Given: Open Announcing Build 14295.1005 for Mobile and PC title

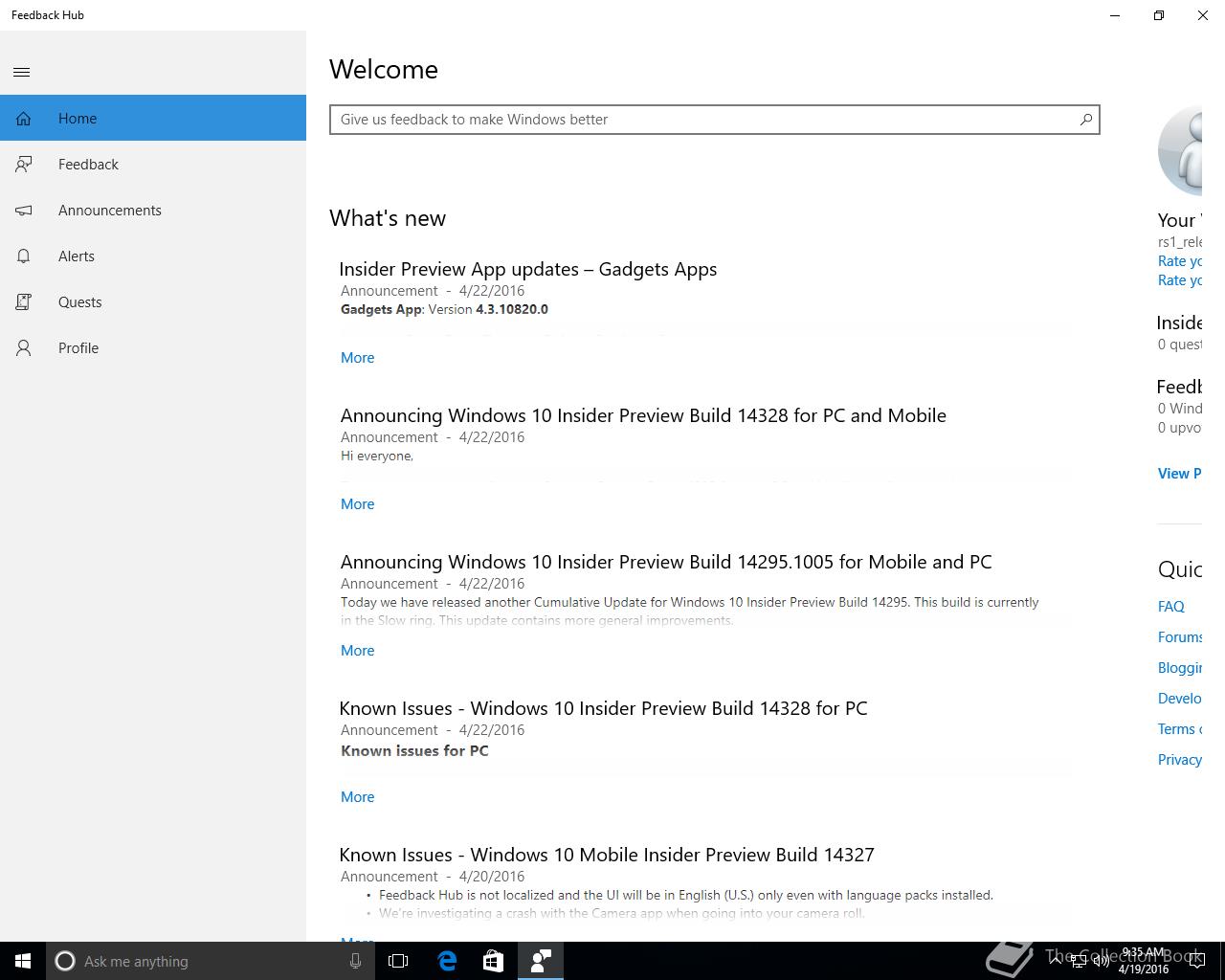Looking at the screenshot, I should pyautogui.click(x=666, y=563).
